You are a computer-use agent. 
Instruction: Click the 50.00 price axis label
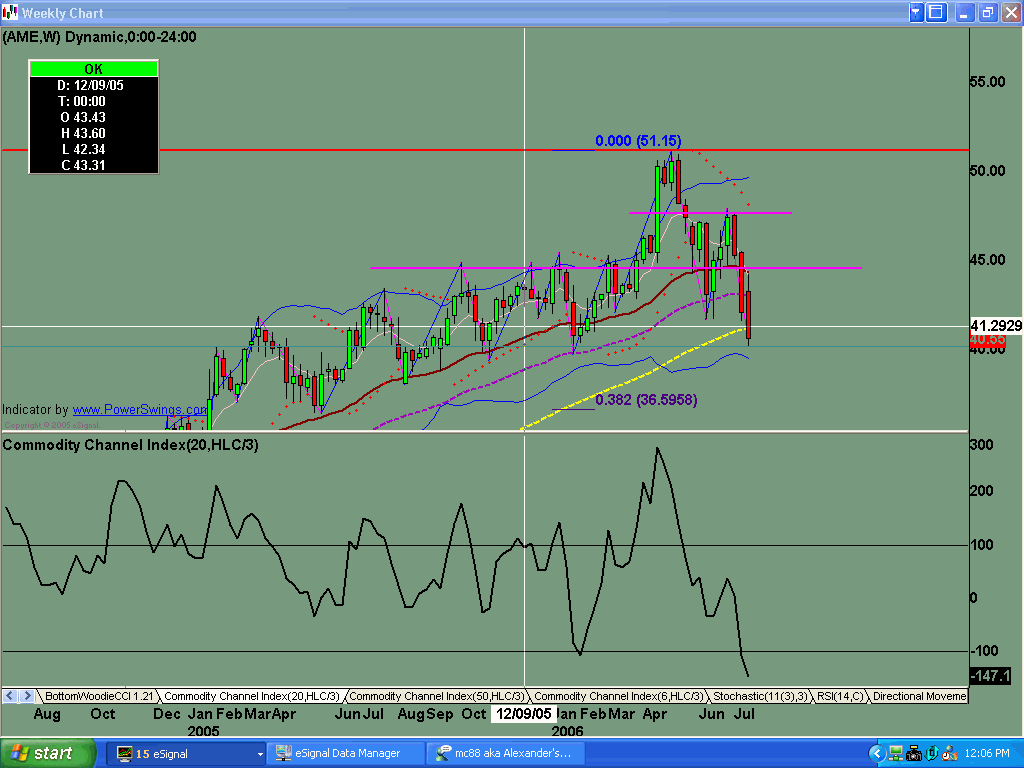click(x=987, y=171)
